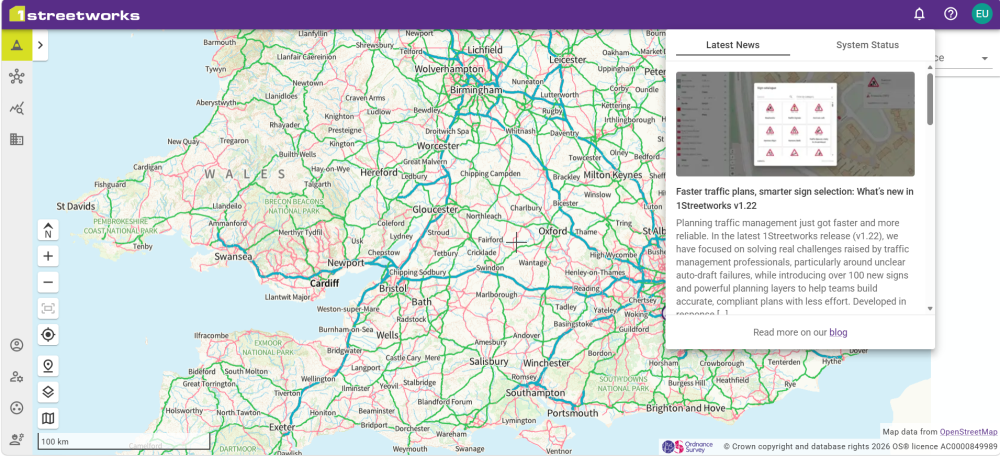This screenshot has height=456, width=1000.
Task: Click the Wolverhampton label on the map
Action: [x=449, y=68]
